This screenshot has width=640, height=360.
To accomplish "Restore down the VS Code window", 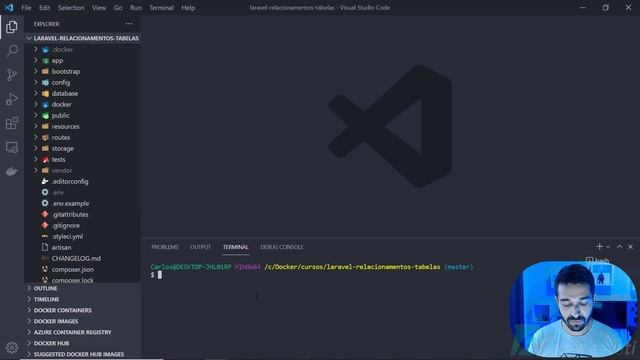I will (x=606, y=8).
